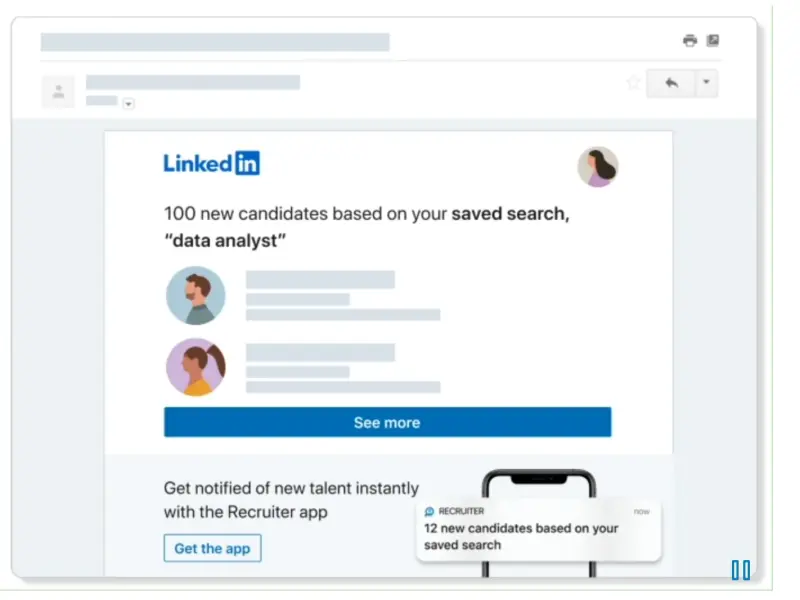This screenshot has height=600, width=800.
Task: Select the ponytail woman candidate photo
Action: 196,367
